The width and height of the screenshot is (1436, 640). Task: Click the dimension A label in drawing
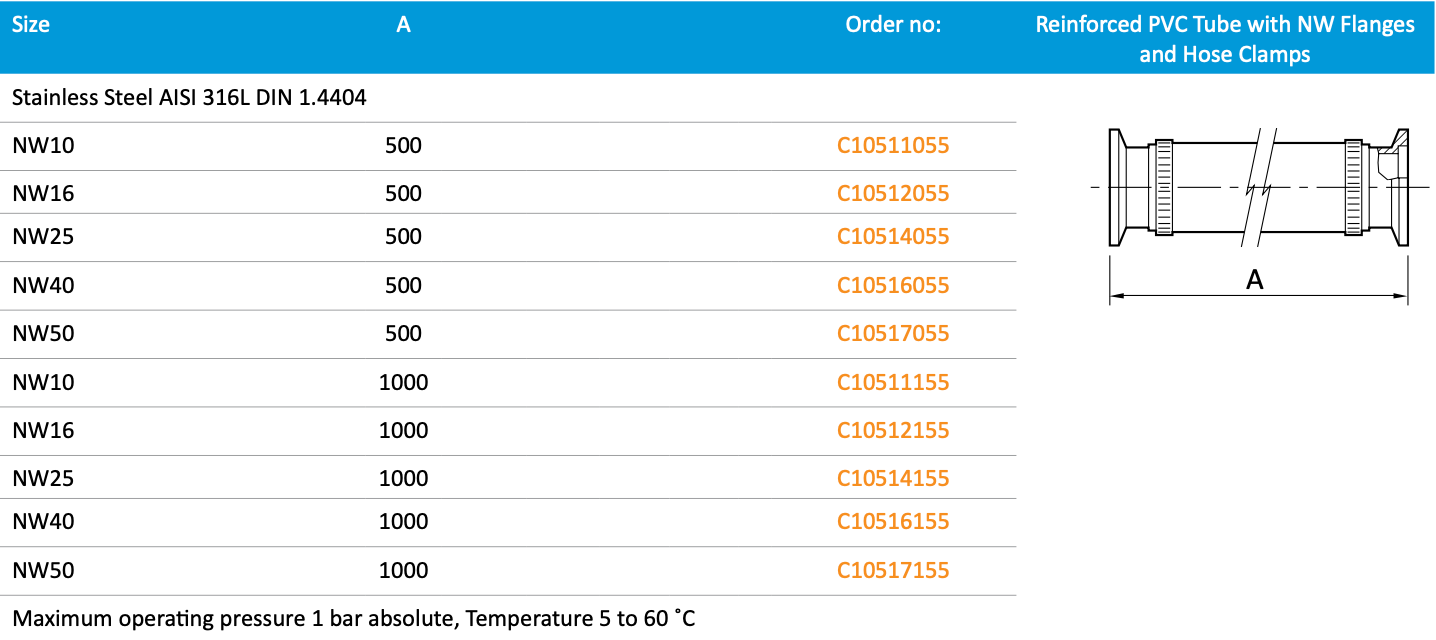(1255, 281)
